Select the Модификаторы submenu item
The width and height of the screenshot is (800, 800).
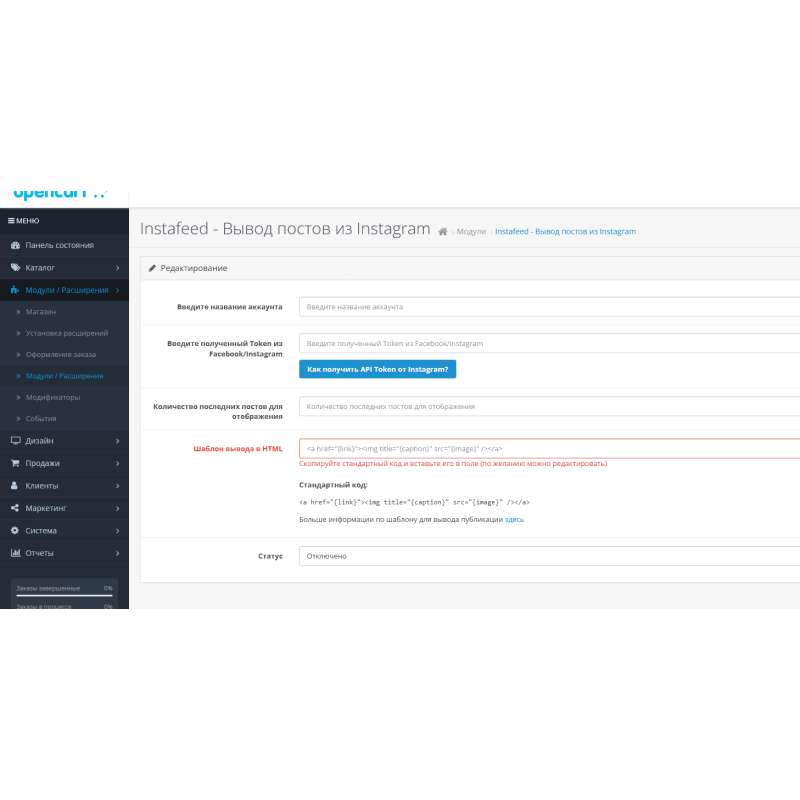[x=53, y=397]
